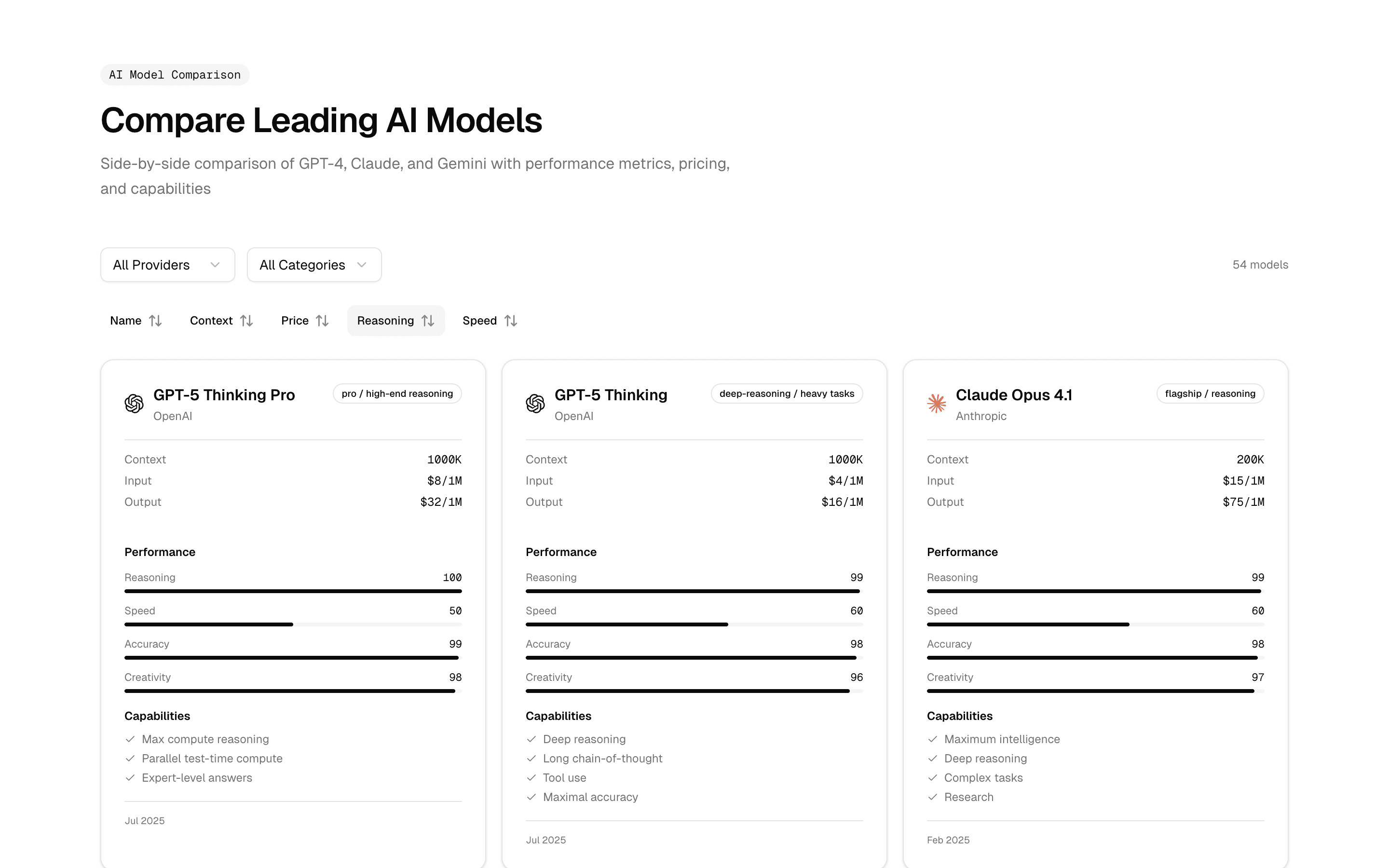Click the 54 models counter text
The image size is (1389, 868).
1260,265
